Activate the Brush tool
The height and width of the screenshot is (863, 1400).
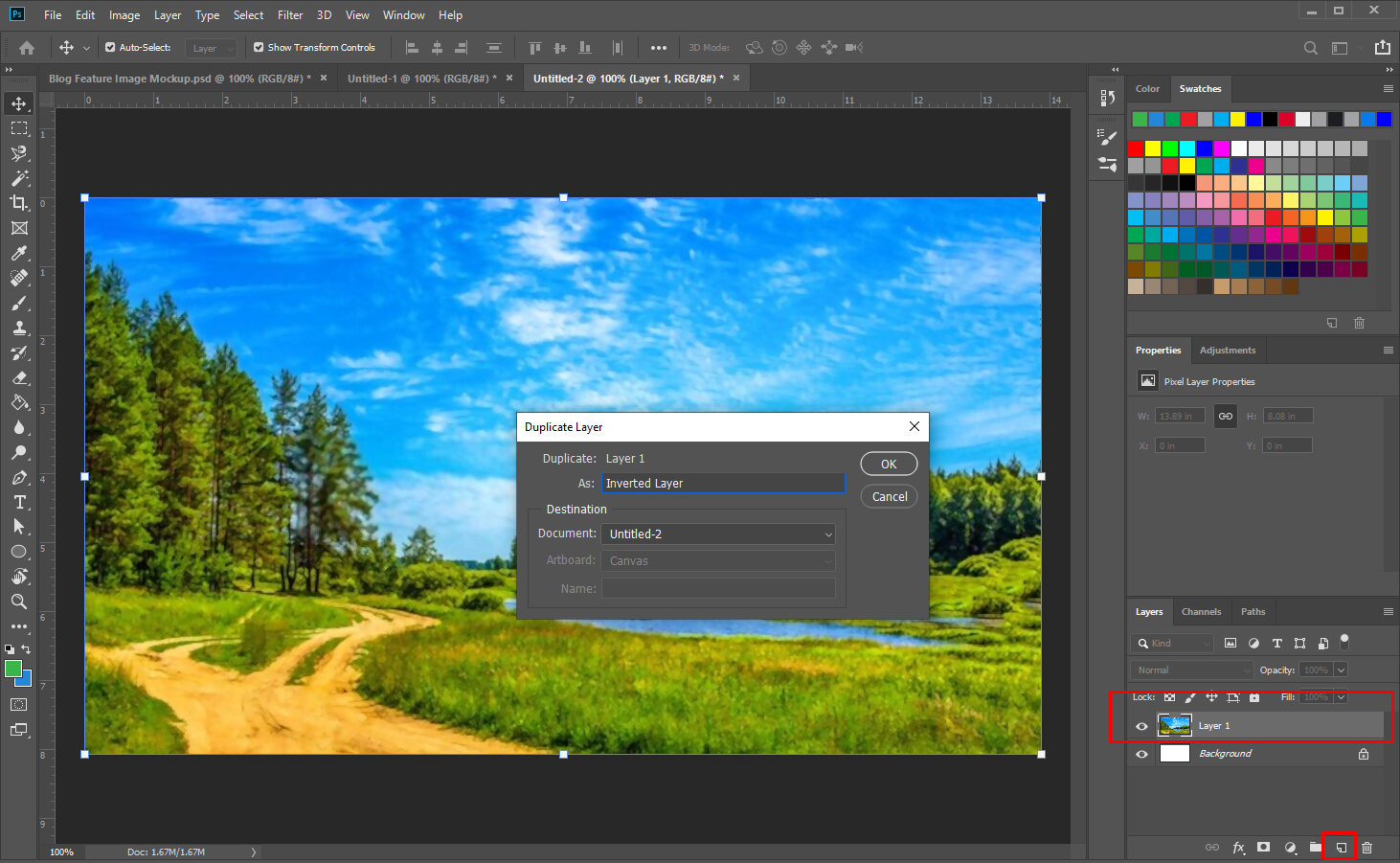pyautogui.click(x=19, y=303)
